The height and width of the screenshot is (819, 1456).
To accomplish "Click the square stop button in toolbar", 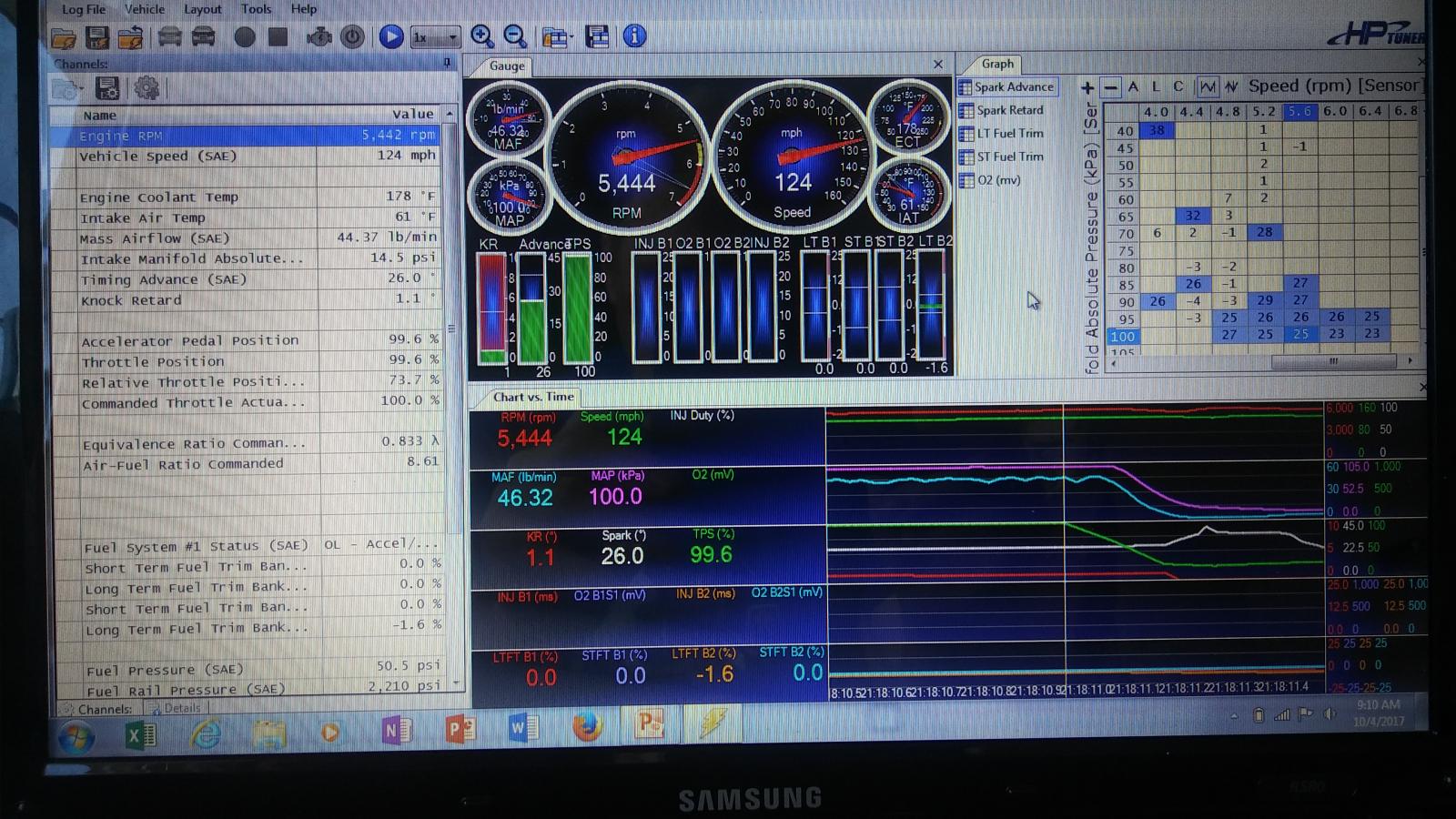I will pos(278,36).
